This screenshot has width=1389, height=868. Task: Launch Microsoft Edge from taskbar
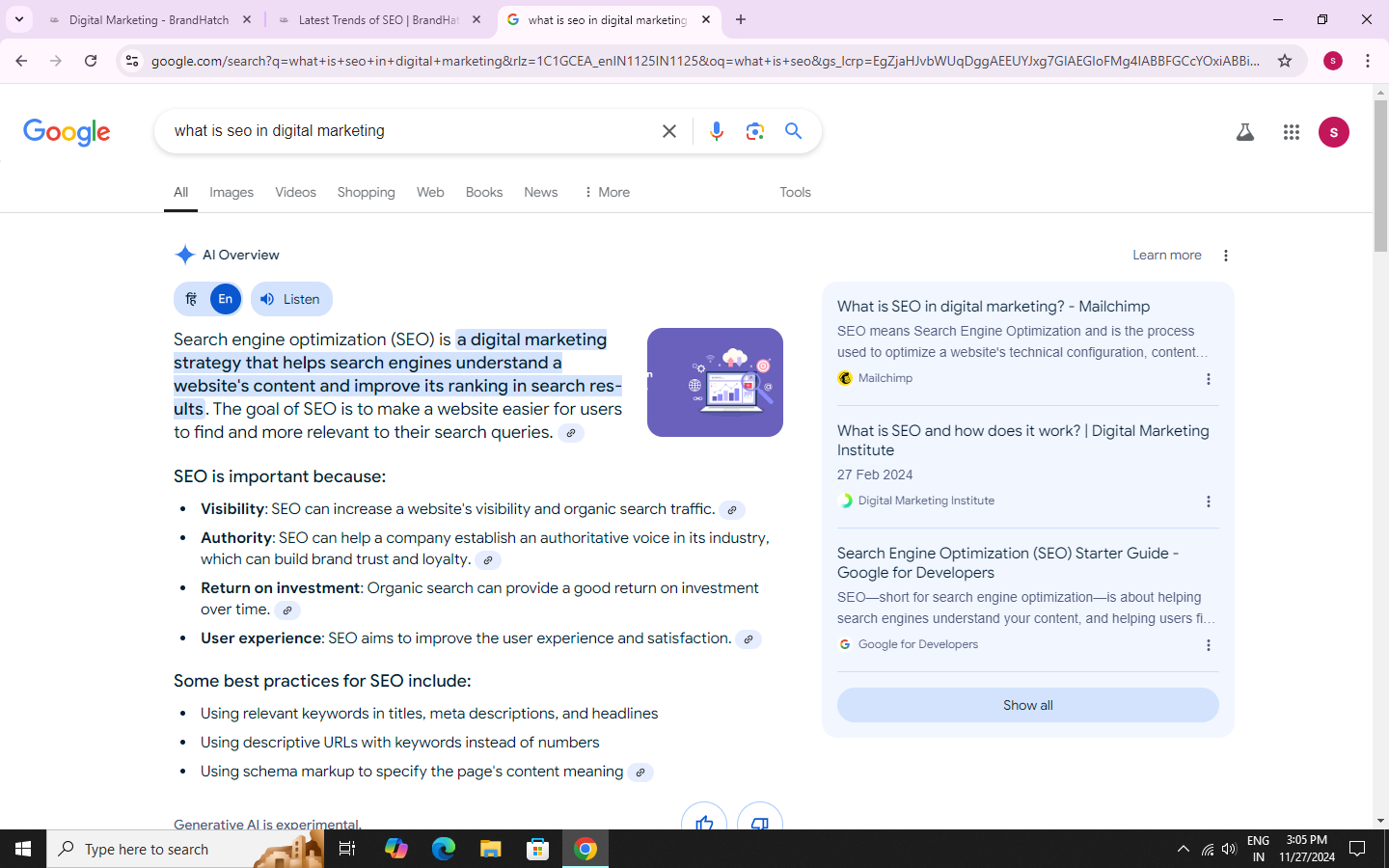coord(444,849)
